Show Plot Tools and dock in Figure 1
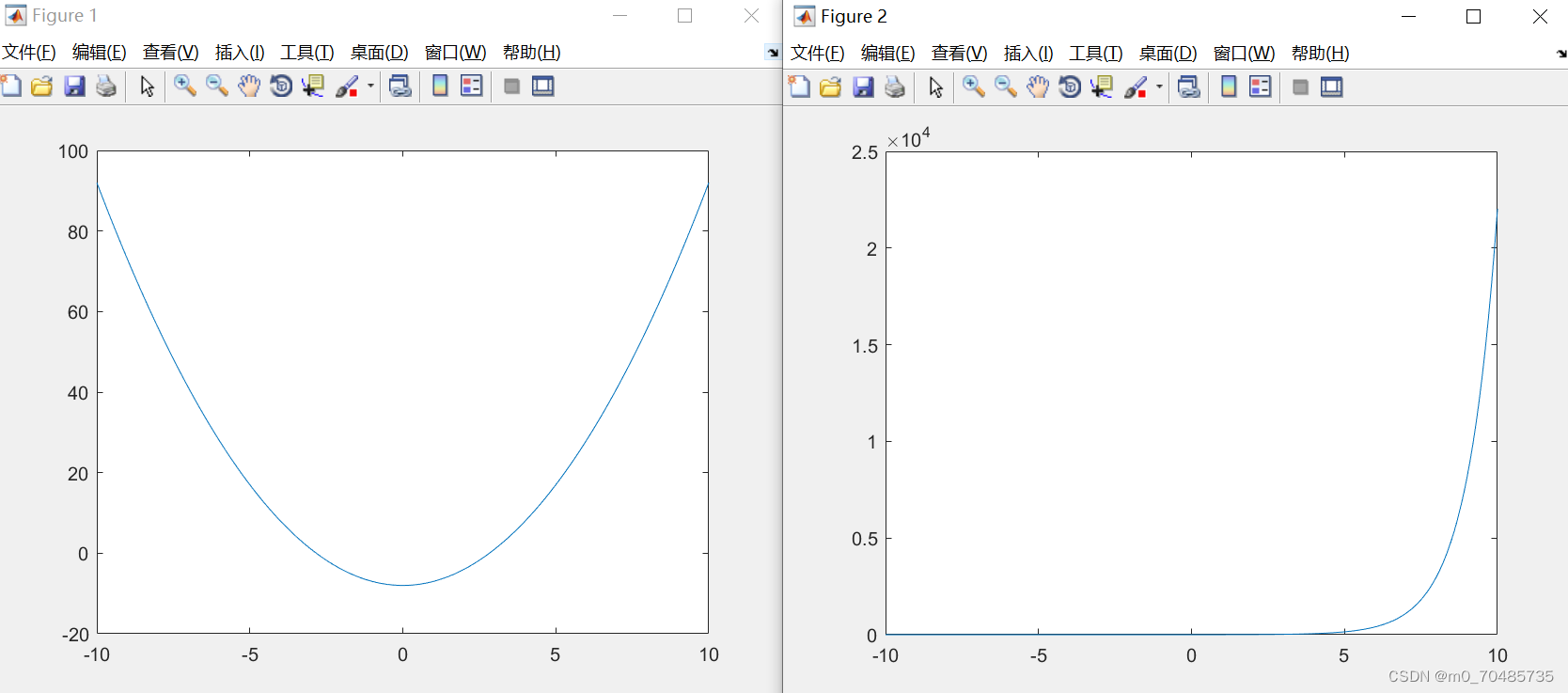 [543, 87]
